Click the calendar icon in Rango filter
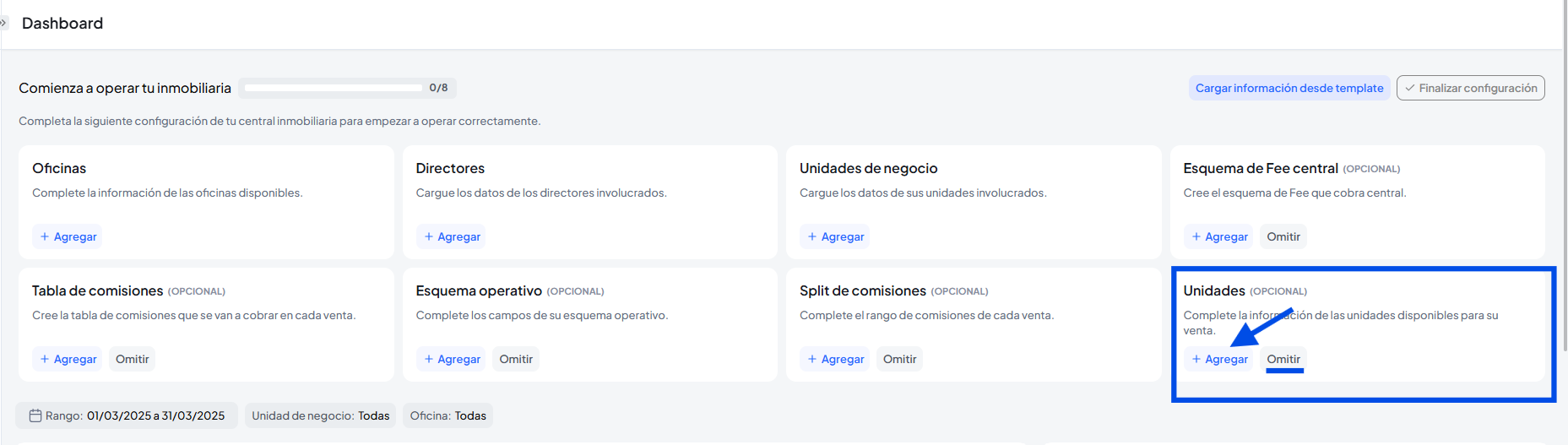1568x445 pixels. 35,415
